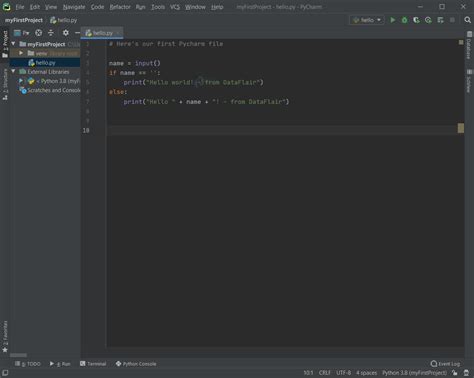Collapse the myFirstProject tree node
474x378 pixels.
[13, 44]
